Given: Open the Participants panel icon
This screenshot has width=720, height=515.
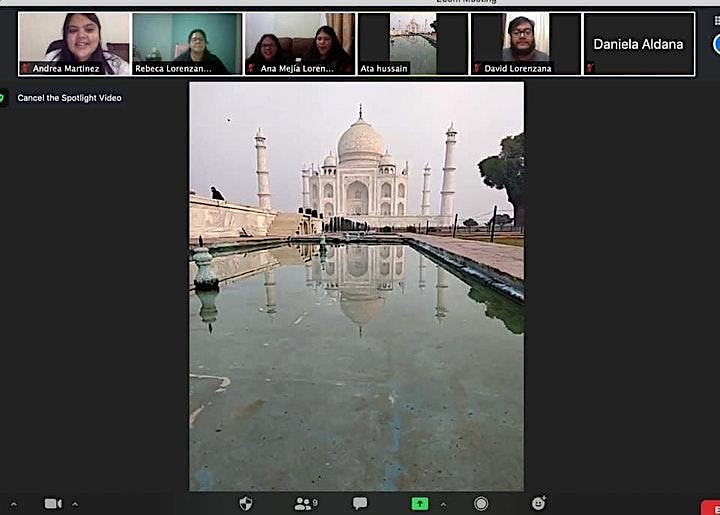Looking at the screenshot, I should pyautogui.click(x=306, y=504).
